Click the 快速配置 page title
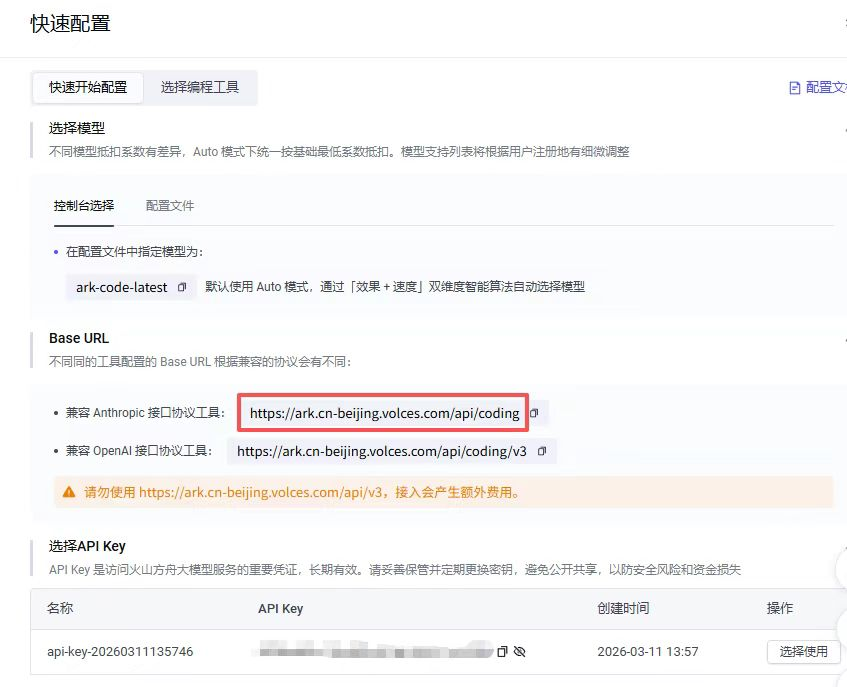Viewport: 847px width, 687px height. pos(70,24)
